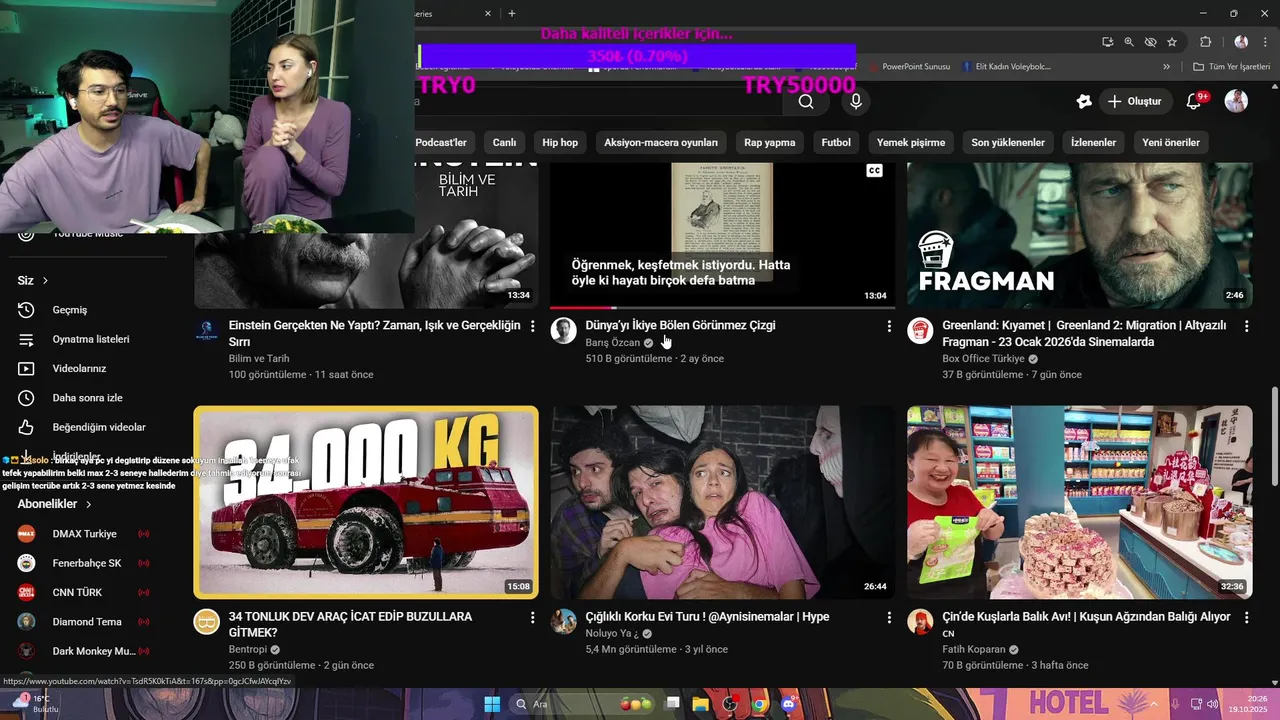Select the Podcast'ler filter chip
The height and width of the screenshot is (720, 1280).
pos(441,143)
